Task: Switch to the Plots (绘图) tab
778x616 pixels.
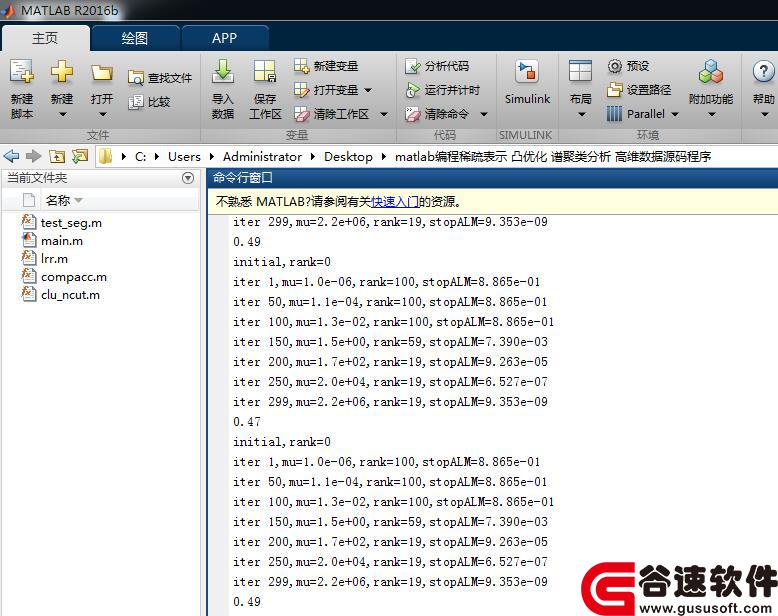Action: tap(134, 38)
